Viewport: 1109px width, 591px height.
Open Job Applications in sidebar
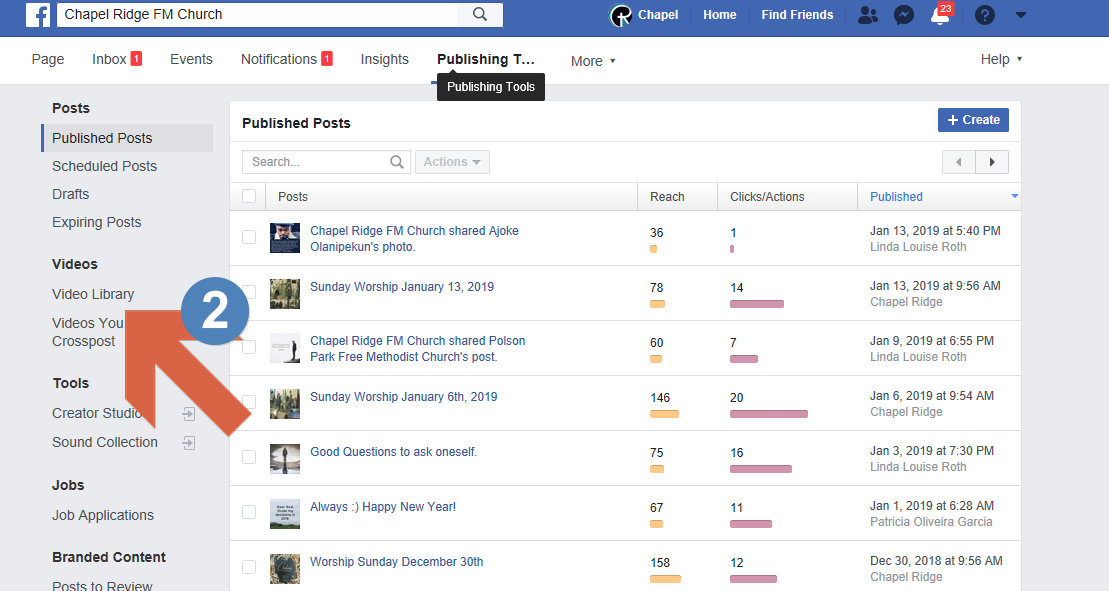point(103,515)
